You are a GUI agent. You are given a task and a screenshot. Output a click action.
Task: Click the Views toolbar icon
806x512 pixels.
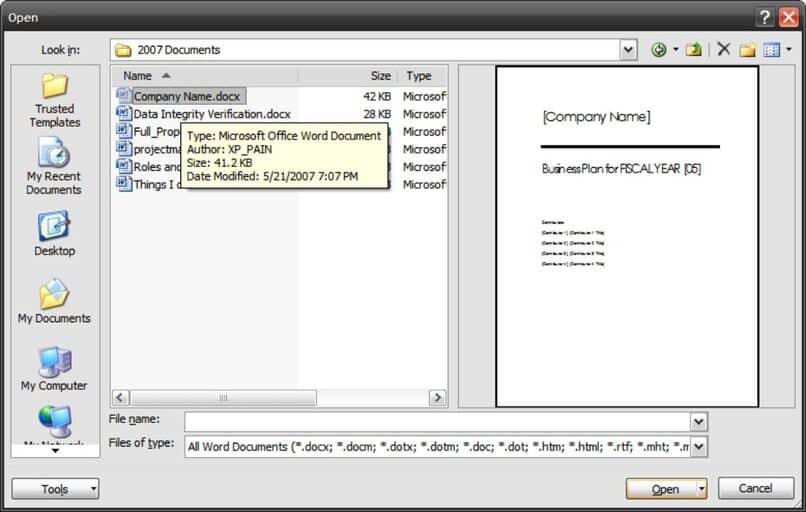tap(772, 50)
